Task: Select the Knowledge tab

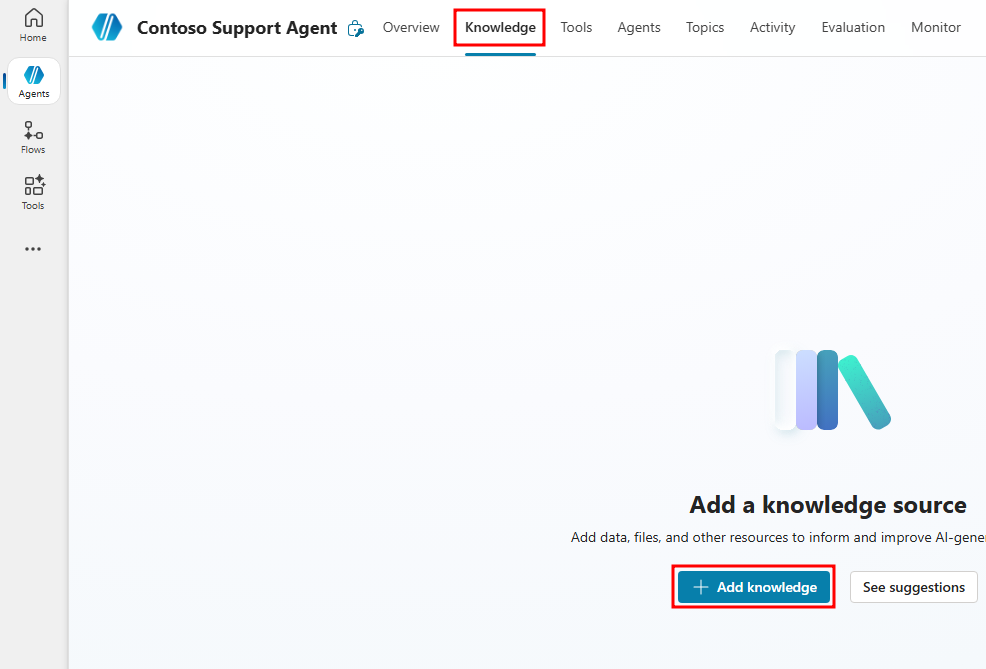Action: [x=501, y=28]
